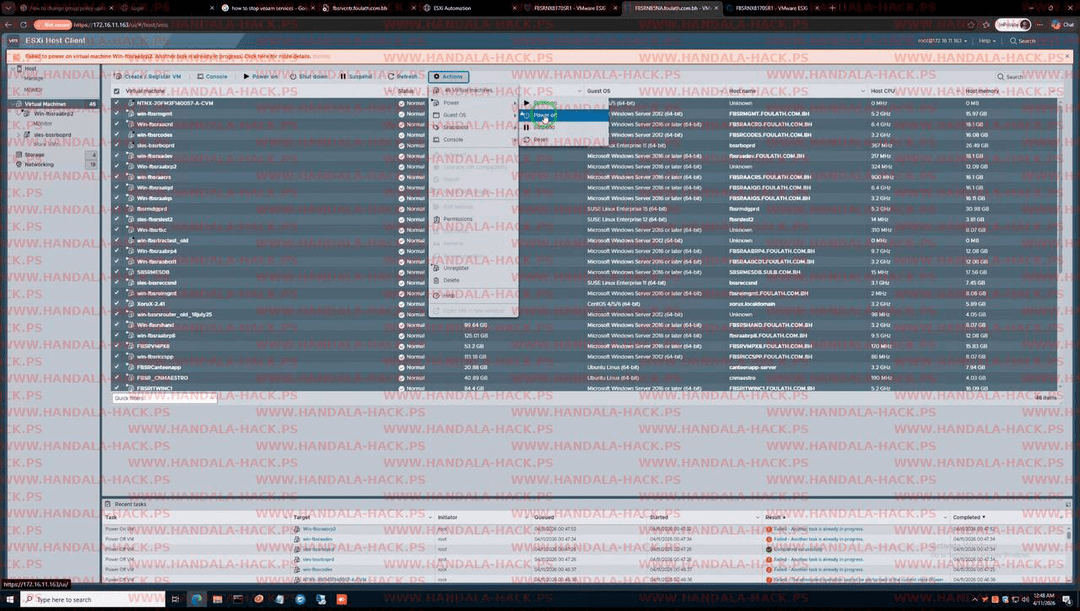
Task: Open Help from the Actions menu
Action: 474,296
